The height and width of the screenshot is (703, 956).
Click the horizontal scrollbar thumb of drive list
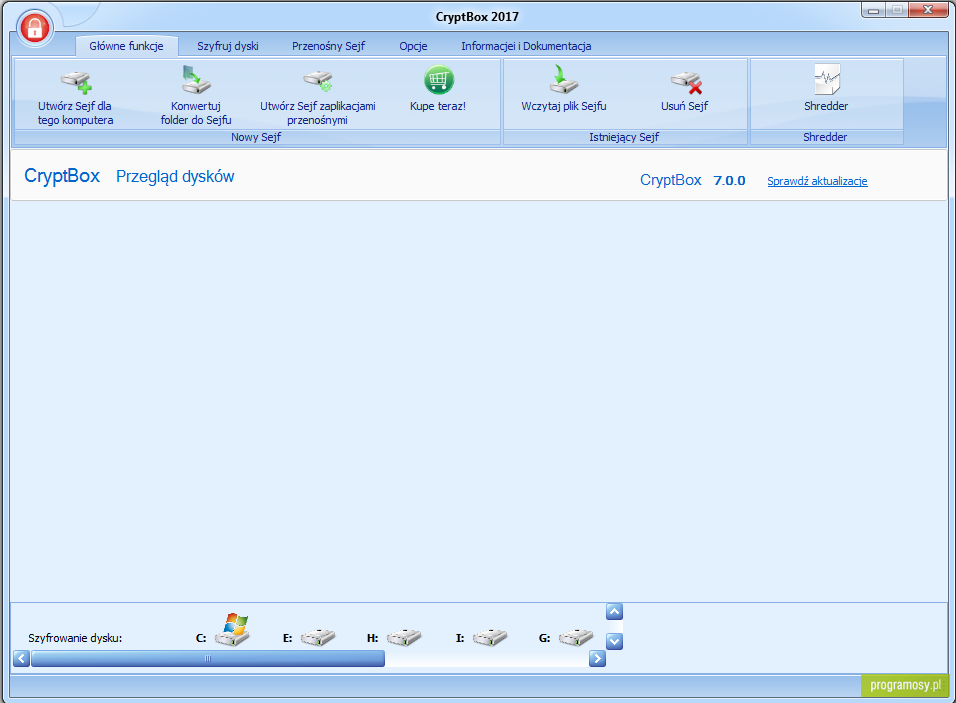click(x=208, y=658)
